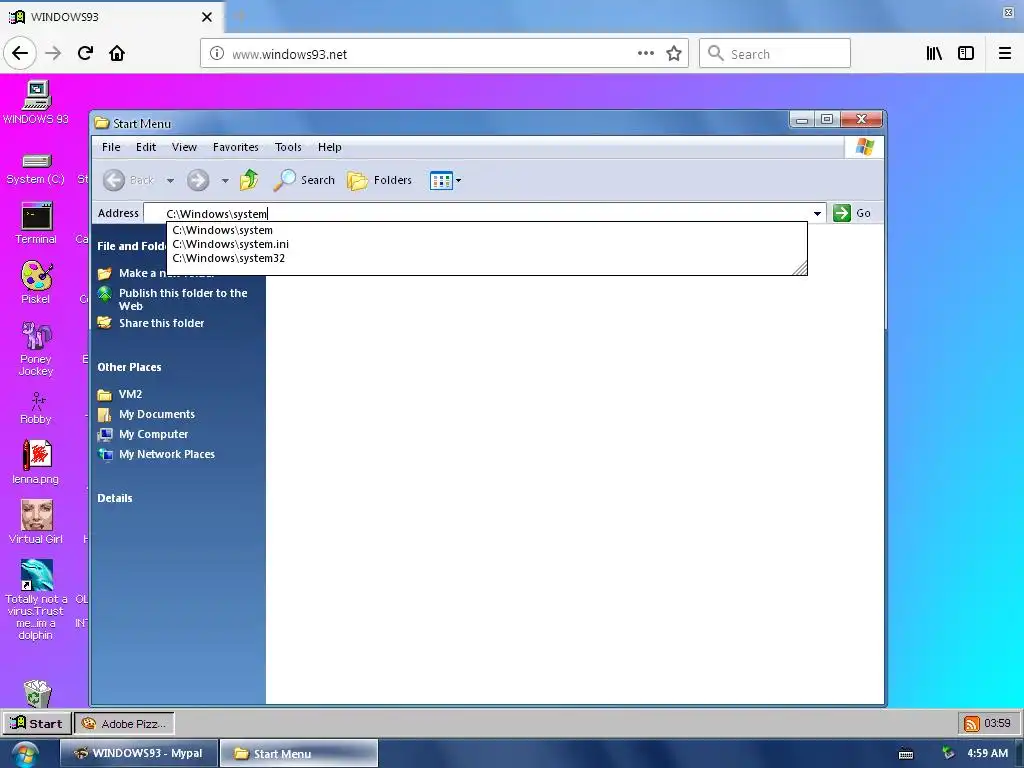Click site information icon in URL bar
This screenshot has height=768, width=1024.
pyautogui.click(x=216, y=54)
